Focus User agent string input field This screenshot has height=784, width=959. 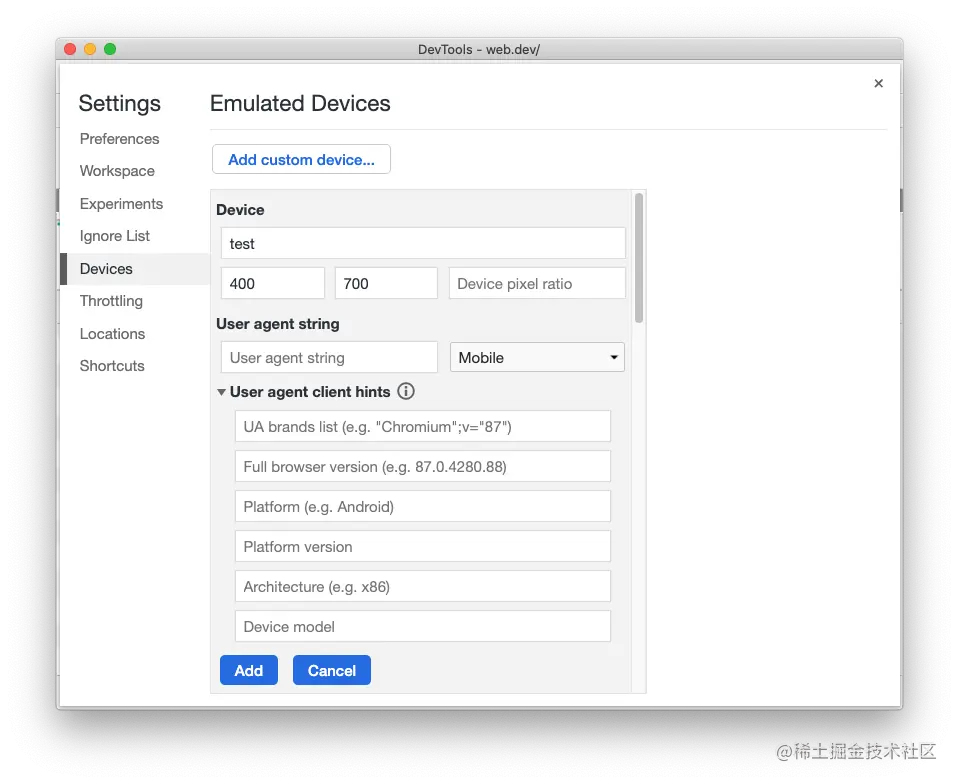coord(329,357)
